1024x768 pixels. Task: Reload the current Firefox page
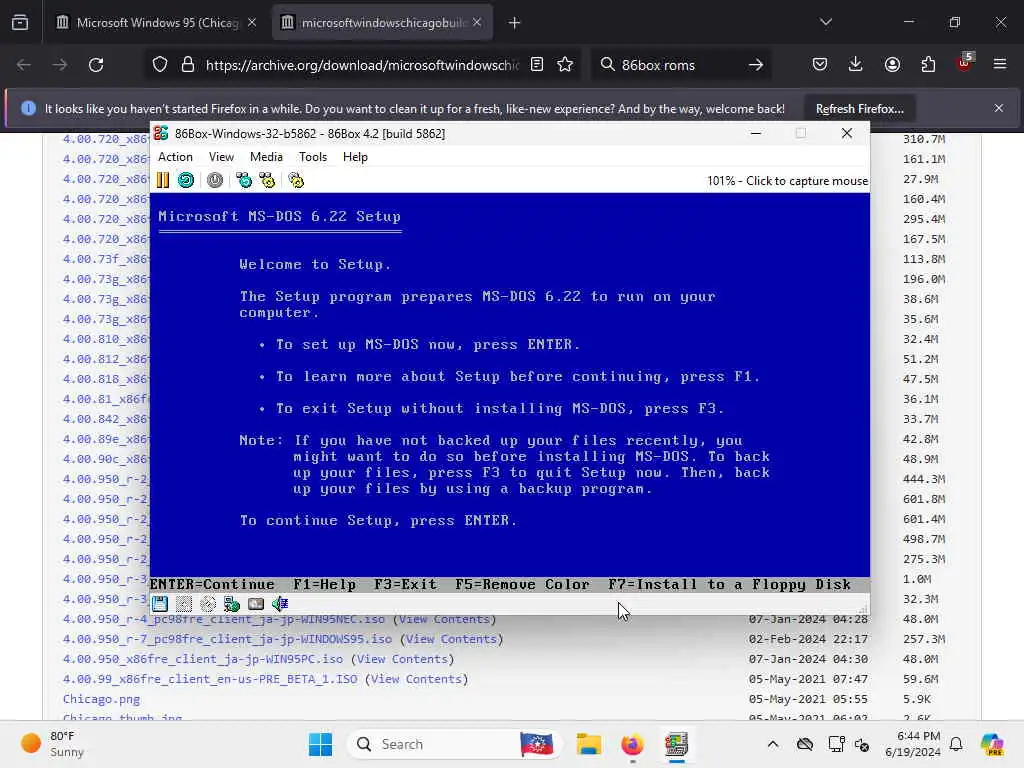(96, 65)
